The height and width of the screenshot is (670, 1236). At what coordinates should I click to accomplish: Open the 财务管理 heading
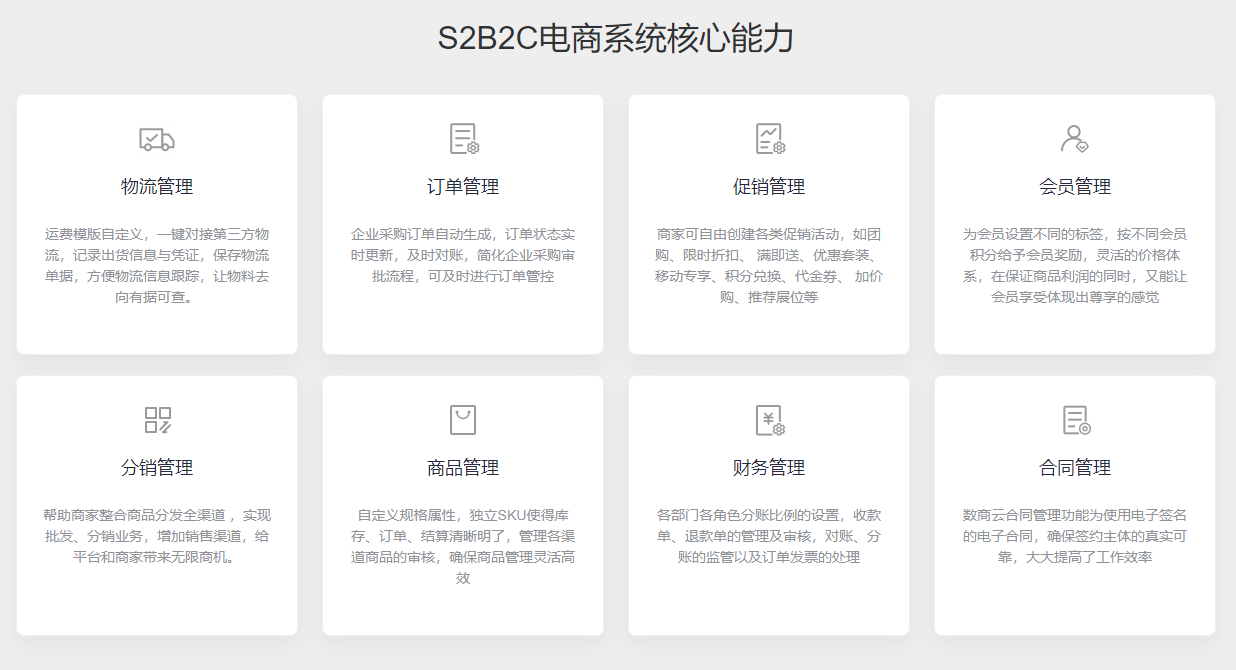pos(769,468)
